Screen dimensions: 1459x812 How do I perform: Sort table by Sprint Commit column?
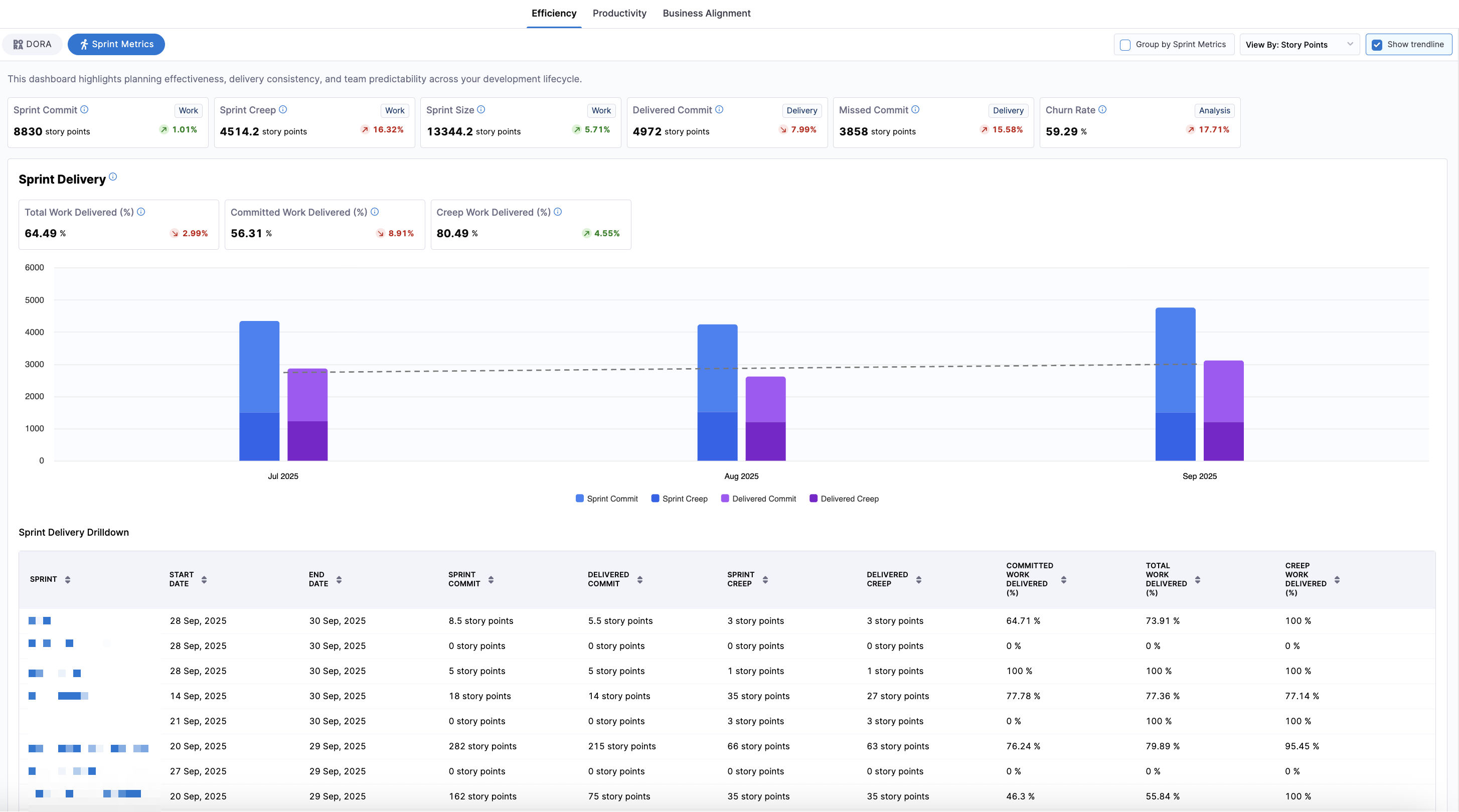click(x=491, y=579)
